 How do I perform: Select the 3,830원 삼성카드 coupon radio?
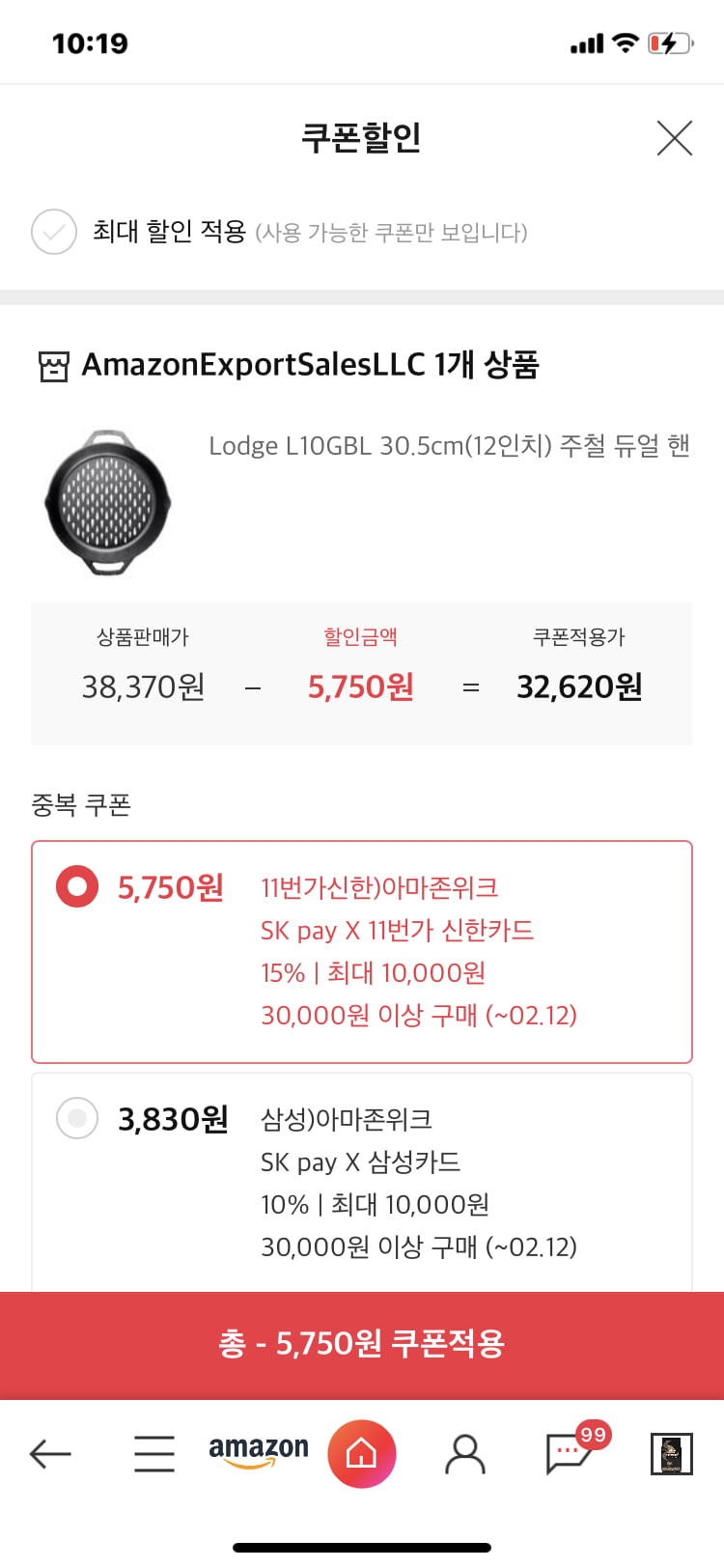click(x=77, y=1118)
